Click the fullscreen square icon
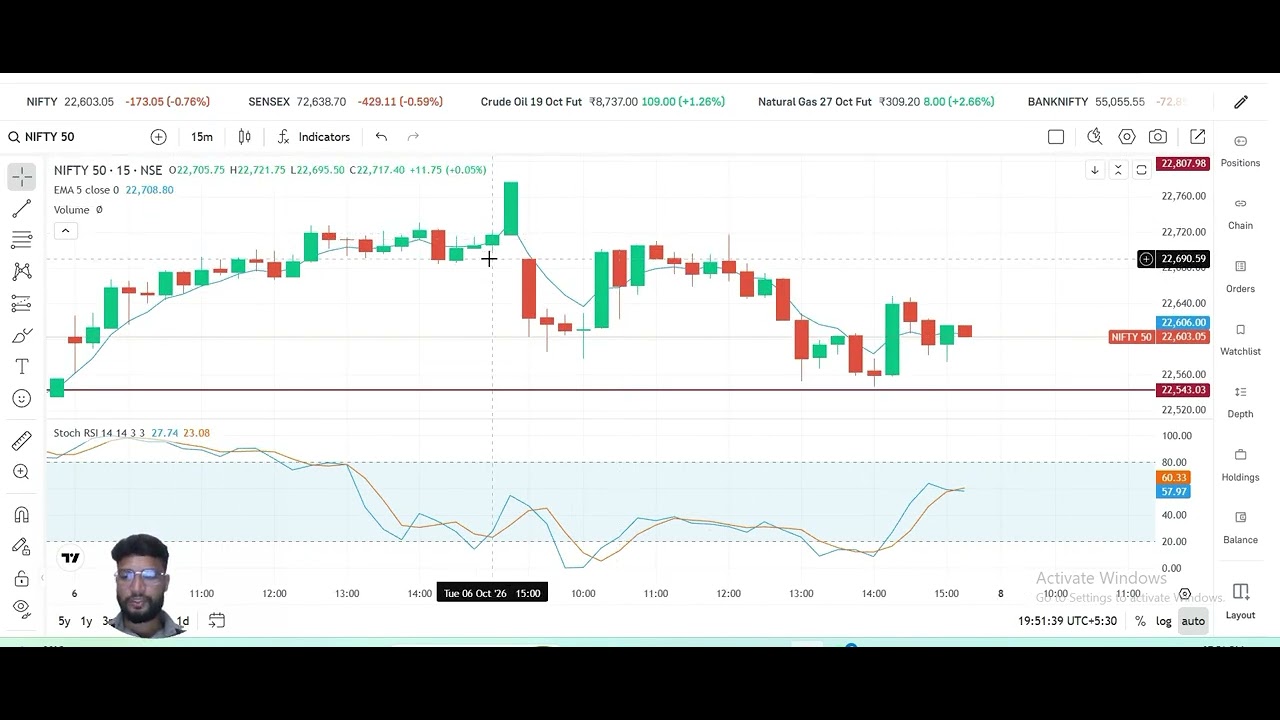 [1056, 137]
